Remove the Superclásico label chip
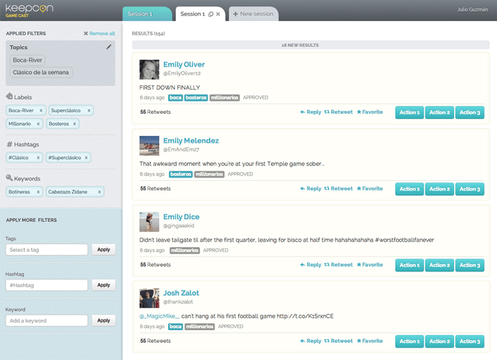Screen dimensions: 497x360 [89, 110]
